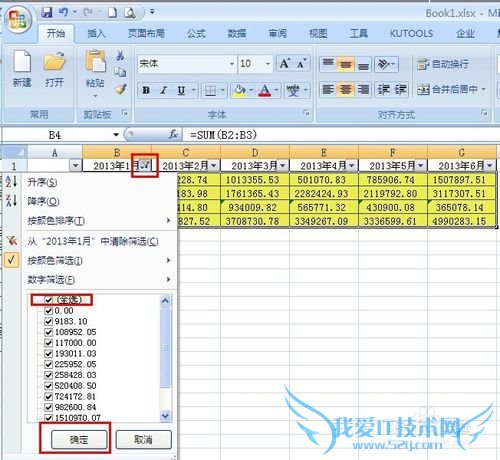Toggle bold formatting

pyautogui.click(x=146, y=90)
